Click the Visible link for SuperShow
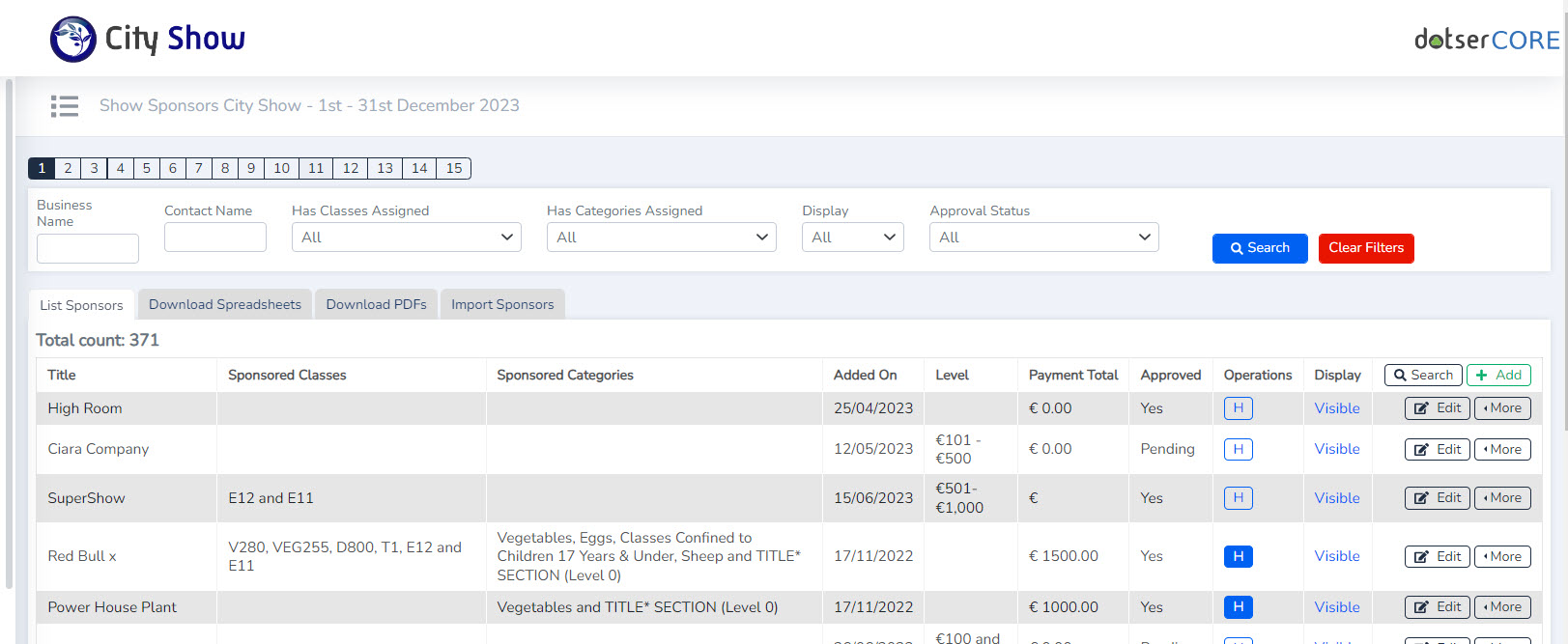Screen dimensions: 1568x644 pos(1336,498)
